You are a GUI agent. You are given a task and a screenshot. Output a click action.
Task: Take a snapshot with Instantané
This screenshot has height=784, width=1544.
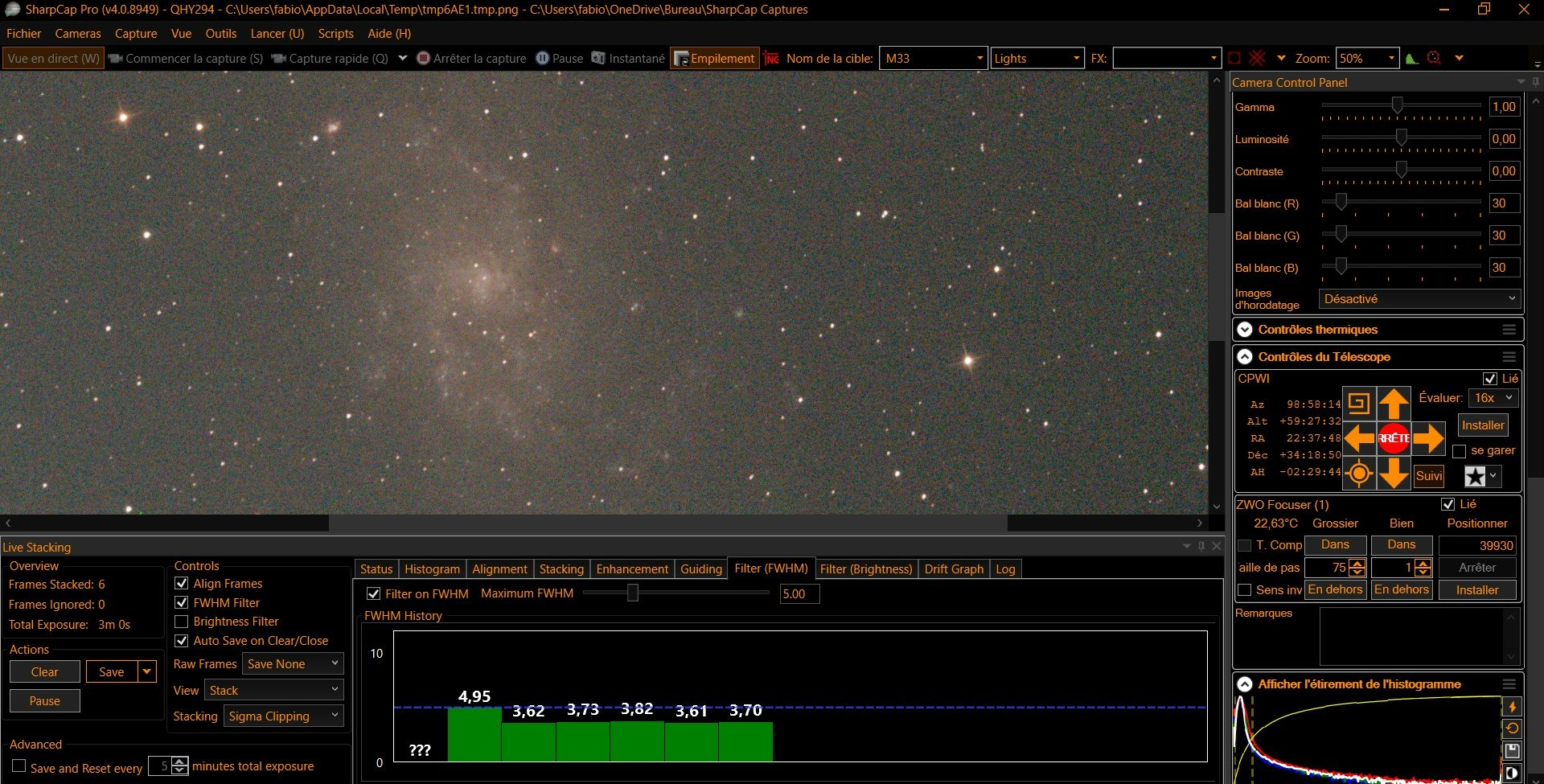point(628,59)
